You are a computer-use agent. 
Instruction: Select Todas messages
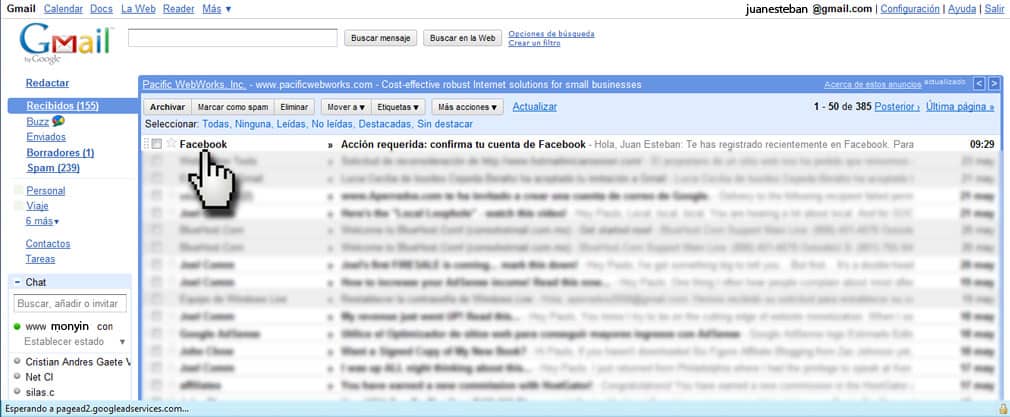[215, 124]
